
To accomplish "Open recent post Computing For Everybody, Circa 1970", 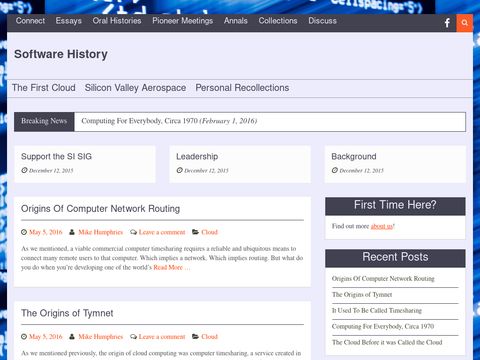I will 383,327.
